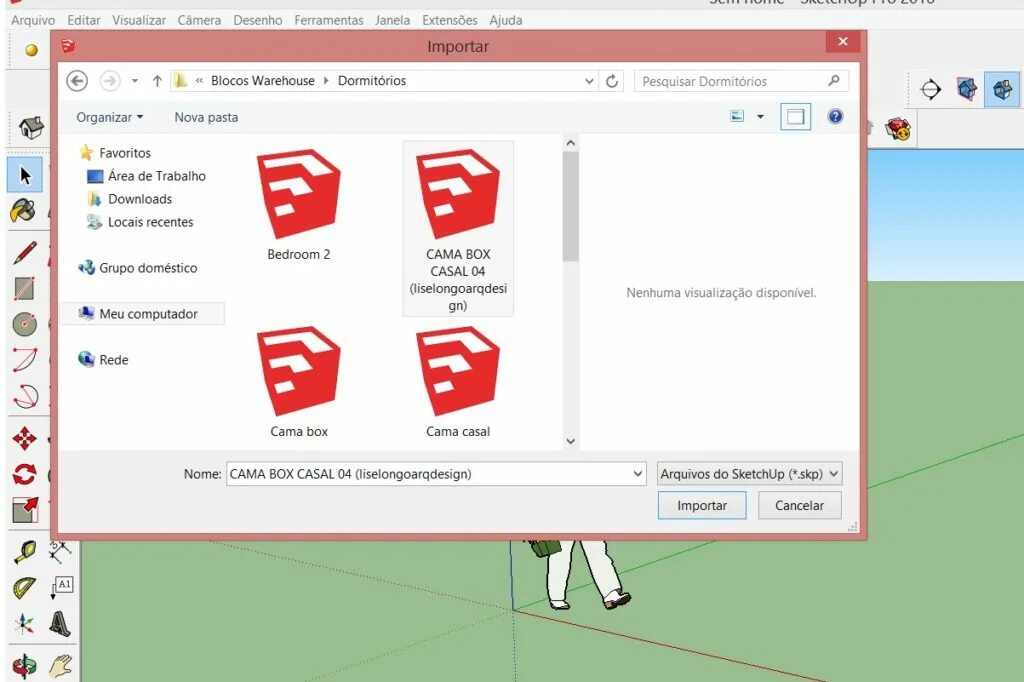
Task: Open the Ajuda menu
Action: coord(505,20)
